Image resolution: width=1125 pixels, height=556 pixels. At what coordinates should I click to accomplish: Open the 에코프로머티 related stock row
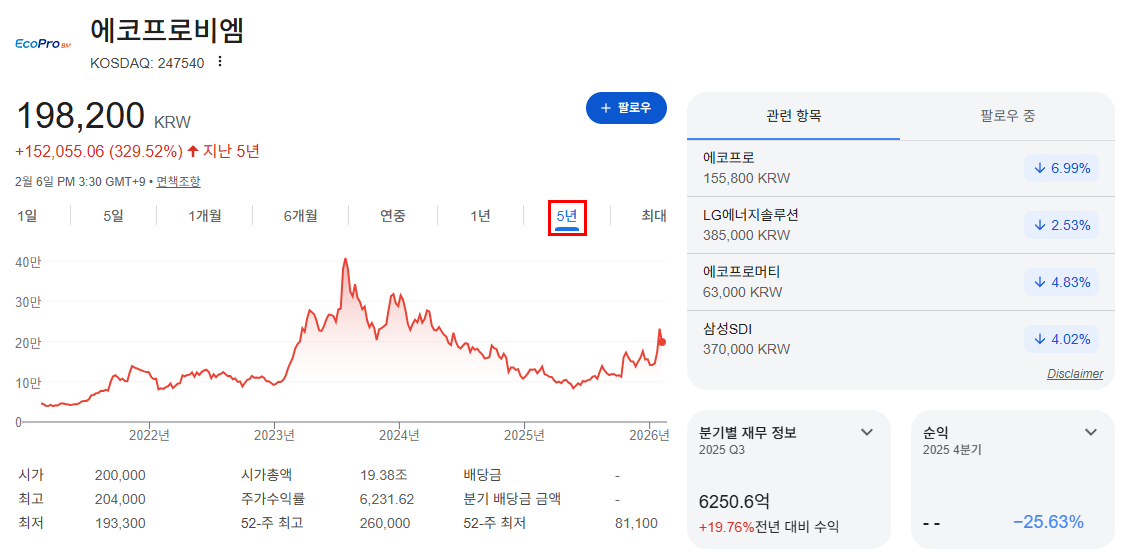(900, 282)
